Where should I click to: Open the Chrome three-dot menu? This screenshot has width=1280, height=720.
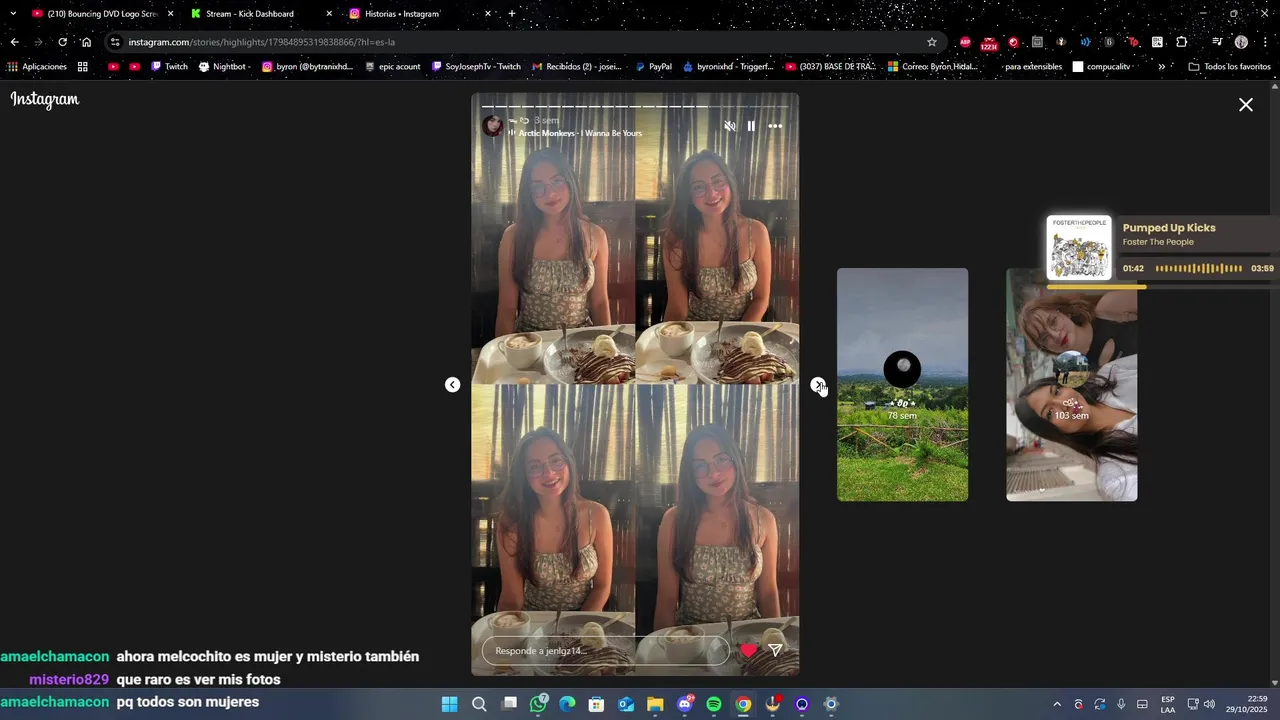(x=1264, y=42)
